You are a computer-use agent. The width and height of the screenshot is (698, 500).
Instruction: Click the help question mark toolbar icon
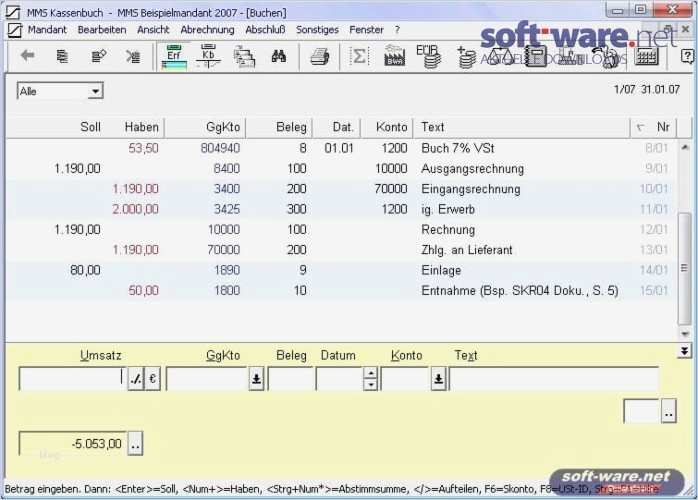pos(688,56)
